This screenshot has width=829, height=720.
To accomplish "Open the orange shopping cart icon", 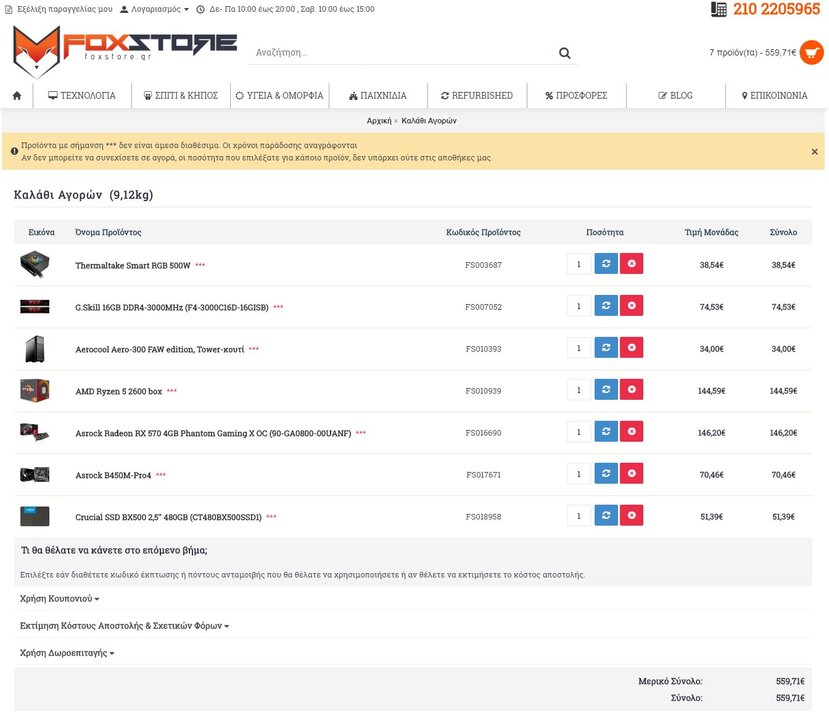I will click(812, 52).
